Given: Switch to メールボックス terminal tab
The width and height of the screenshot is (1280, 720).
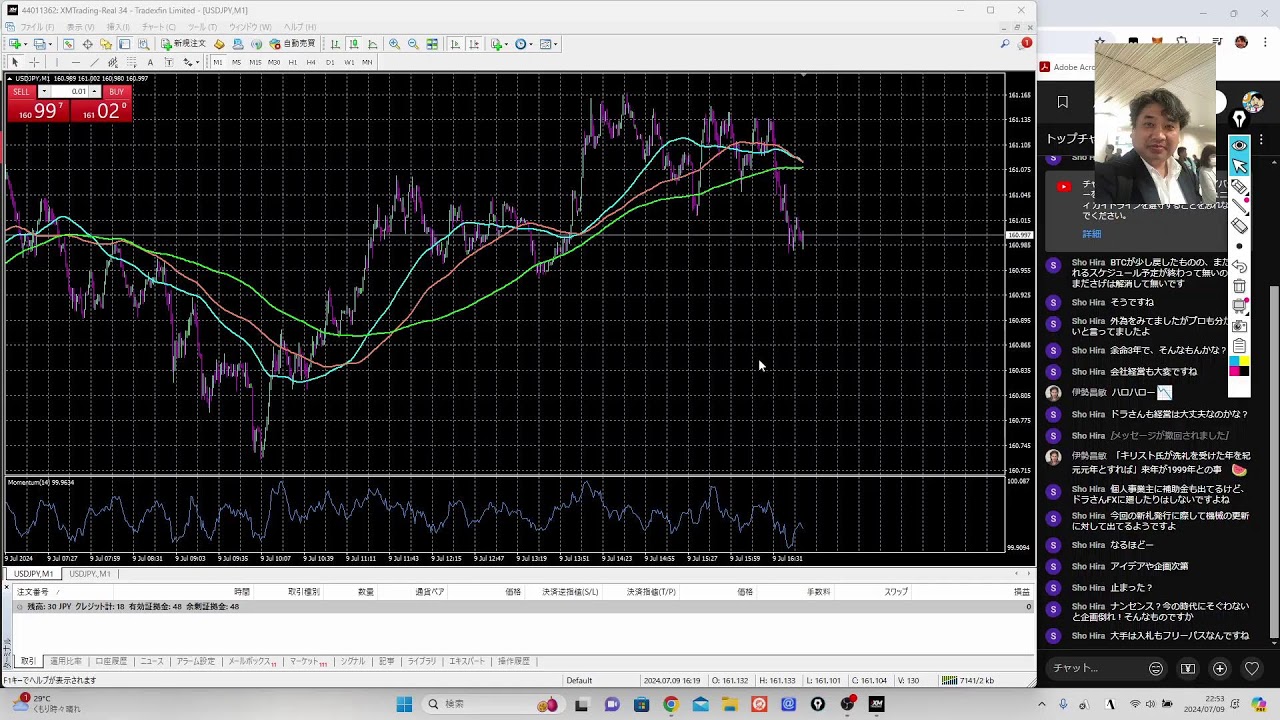Looking at the screenshot, I should point(252,661).
